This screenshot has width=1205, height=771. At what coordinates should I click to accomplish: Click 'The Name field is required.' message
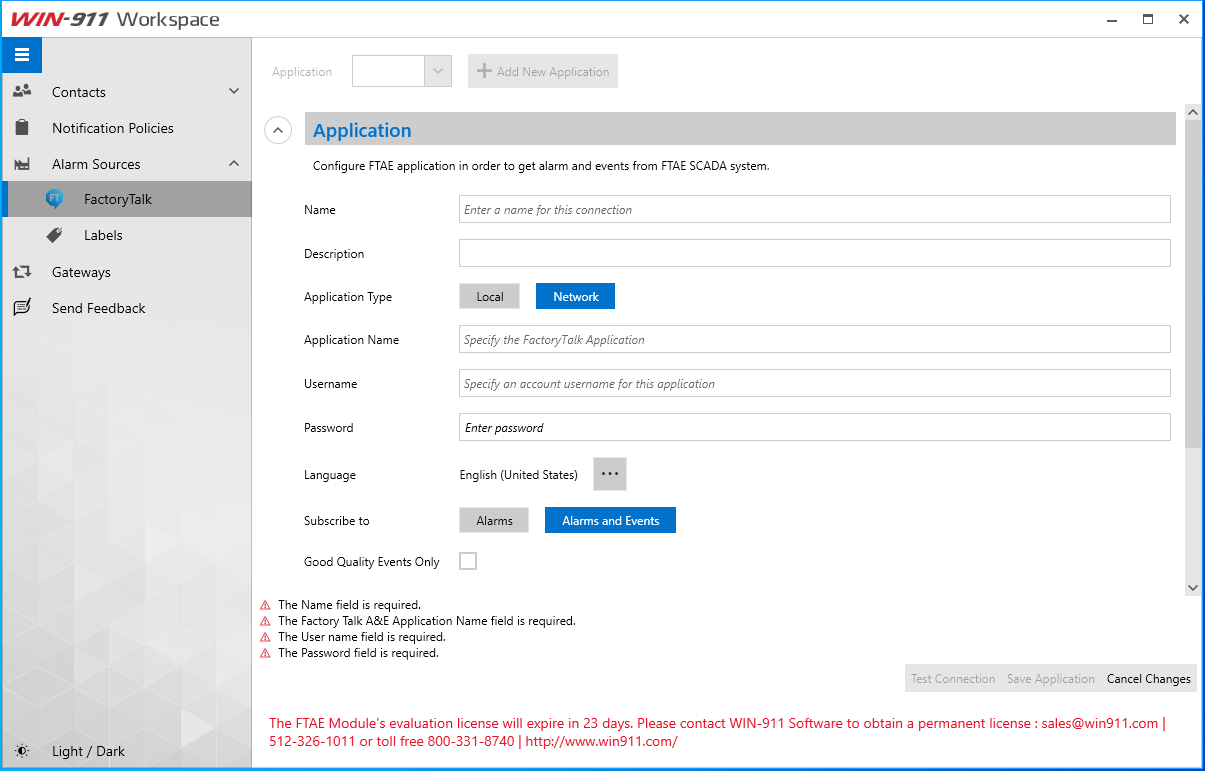(349, 605)
